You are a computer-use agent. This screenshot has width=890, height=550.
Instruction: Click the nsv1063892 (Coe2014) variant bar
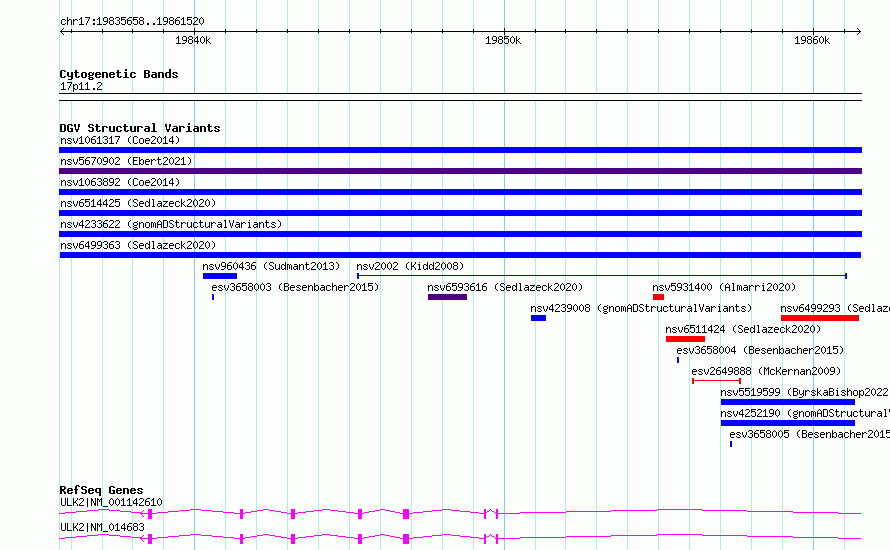point(460,192)
